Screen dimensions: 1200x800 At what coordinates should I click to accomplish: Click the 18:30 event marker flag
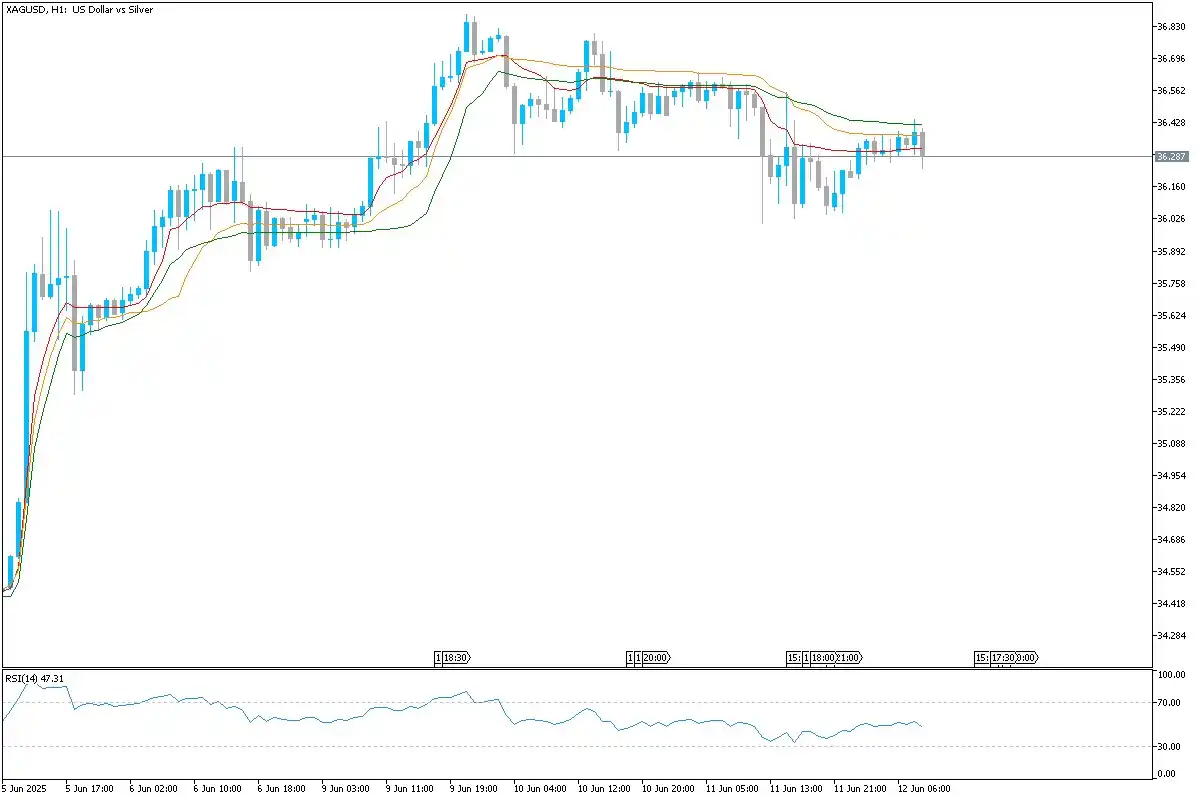[456, 658]
